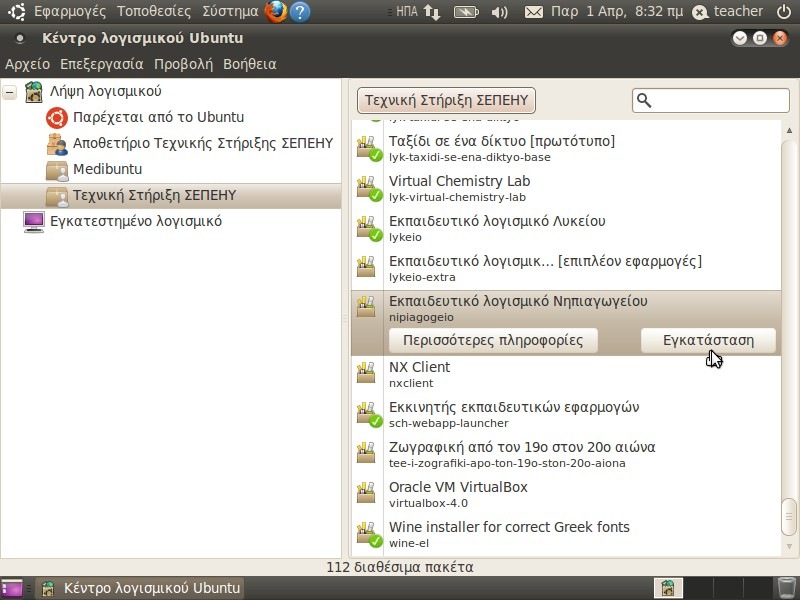Click icon of lykeio-extra package

pos(366,266)
